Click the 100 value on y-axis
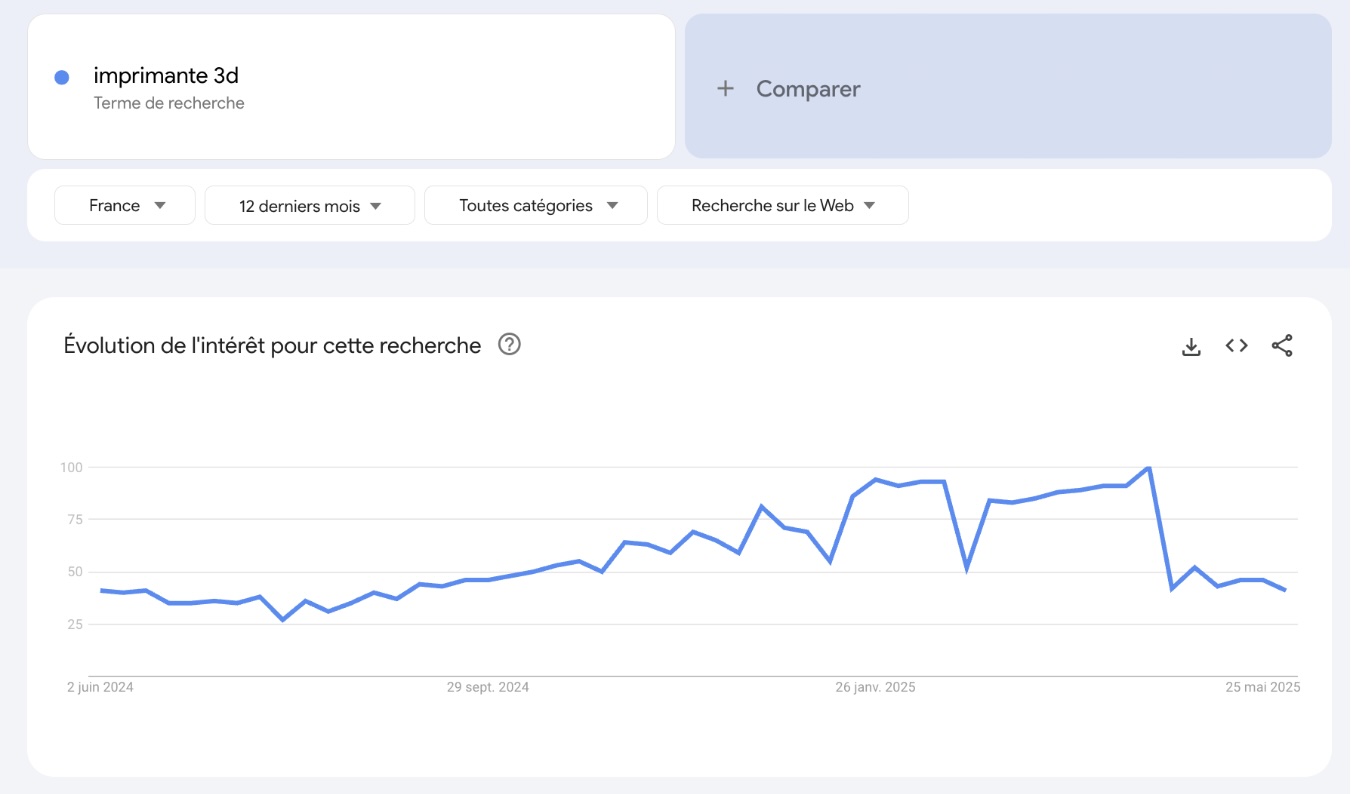 click(x=70, y=467)
